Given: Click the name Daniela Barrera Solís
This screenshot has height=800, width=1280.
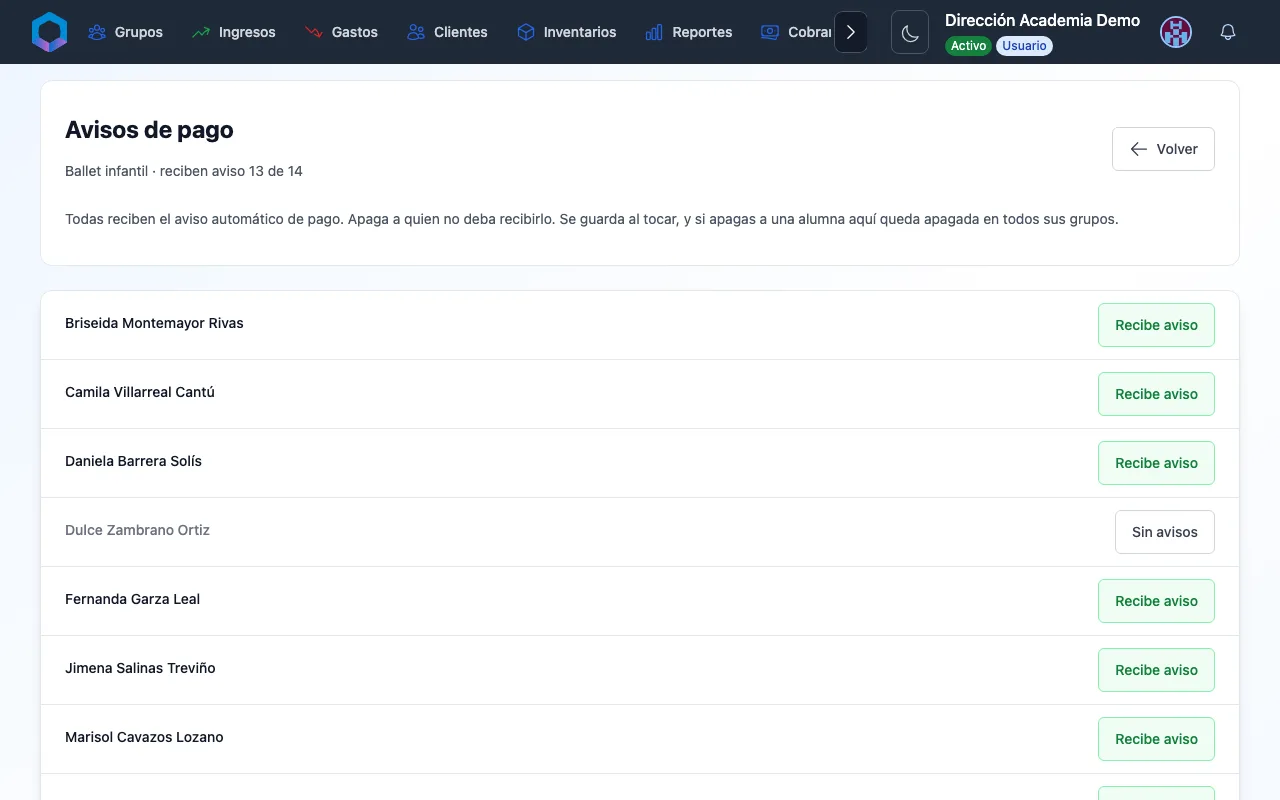Looking at the screenshot, I should pos(133,461).
